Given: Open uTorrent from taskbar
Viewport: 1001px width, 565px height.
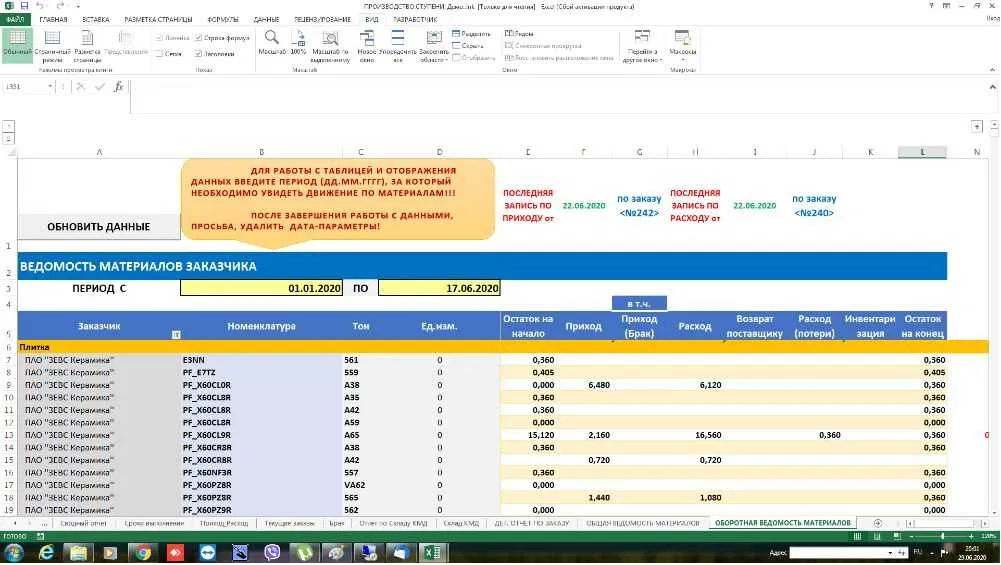Looking at the screenshot, I should click(x=305, y=552).
